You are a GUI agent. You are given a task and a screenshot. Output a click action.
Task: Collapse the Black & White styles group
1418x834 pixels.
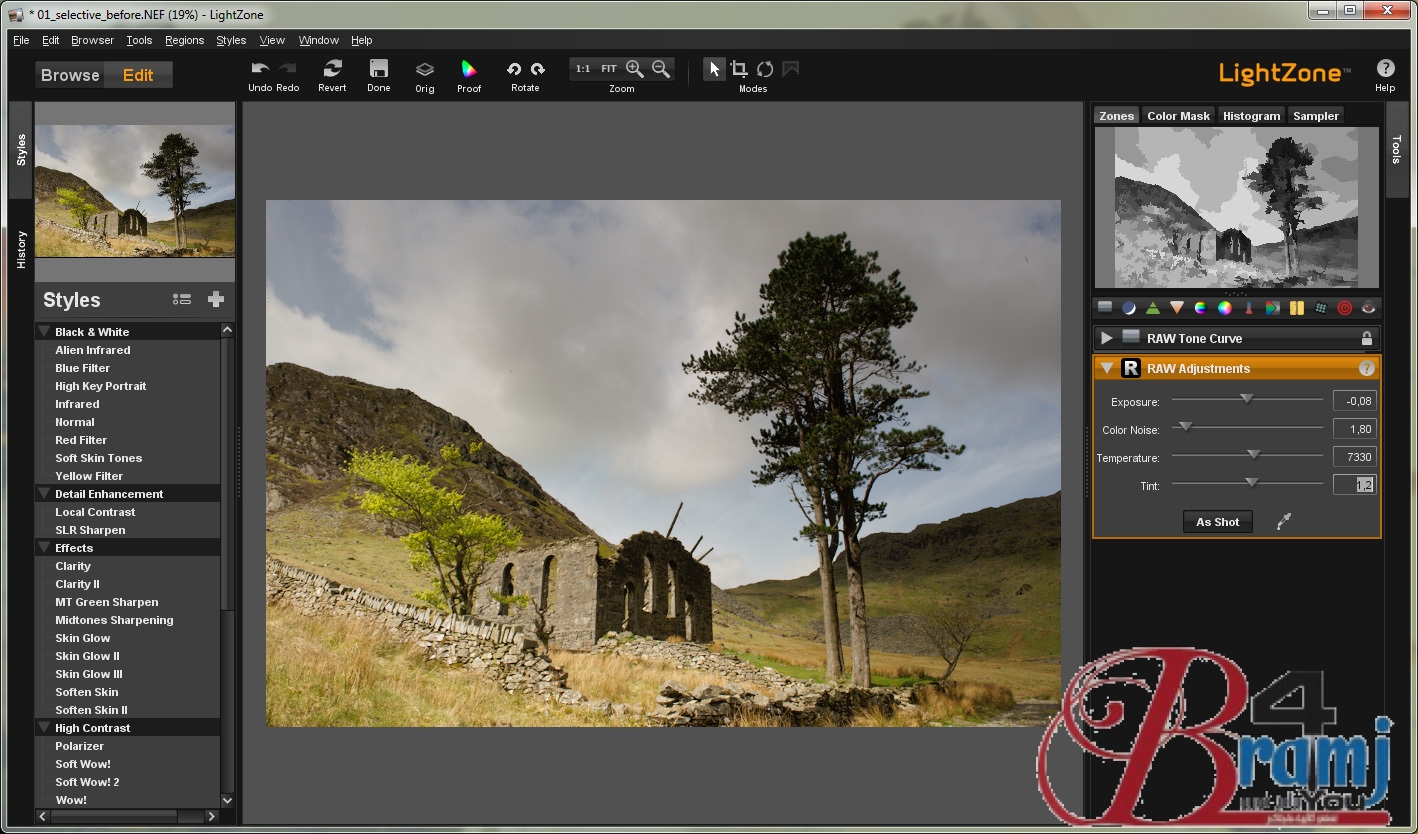(x=44, y=332)
